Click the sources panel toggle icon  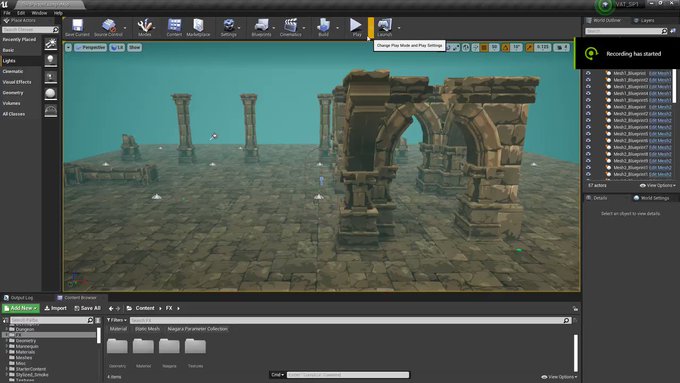[5, 320]
